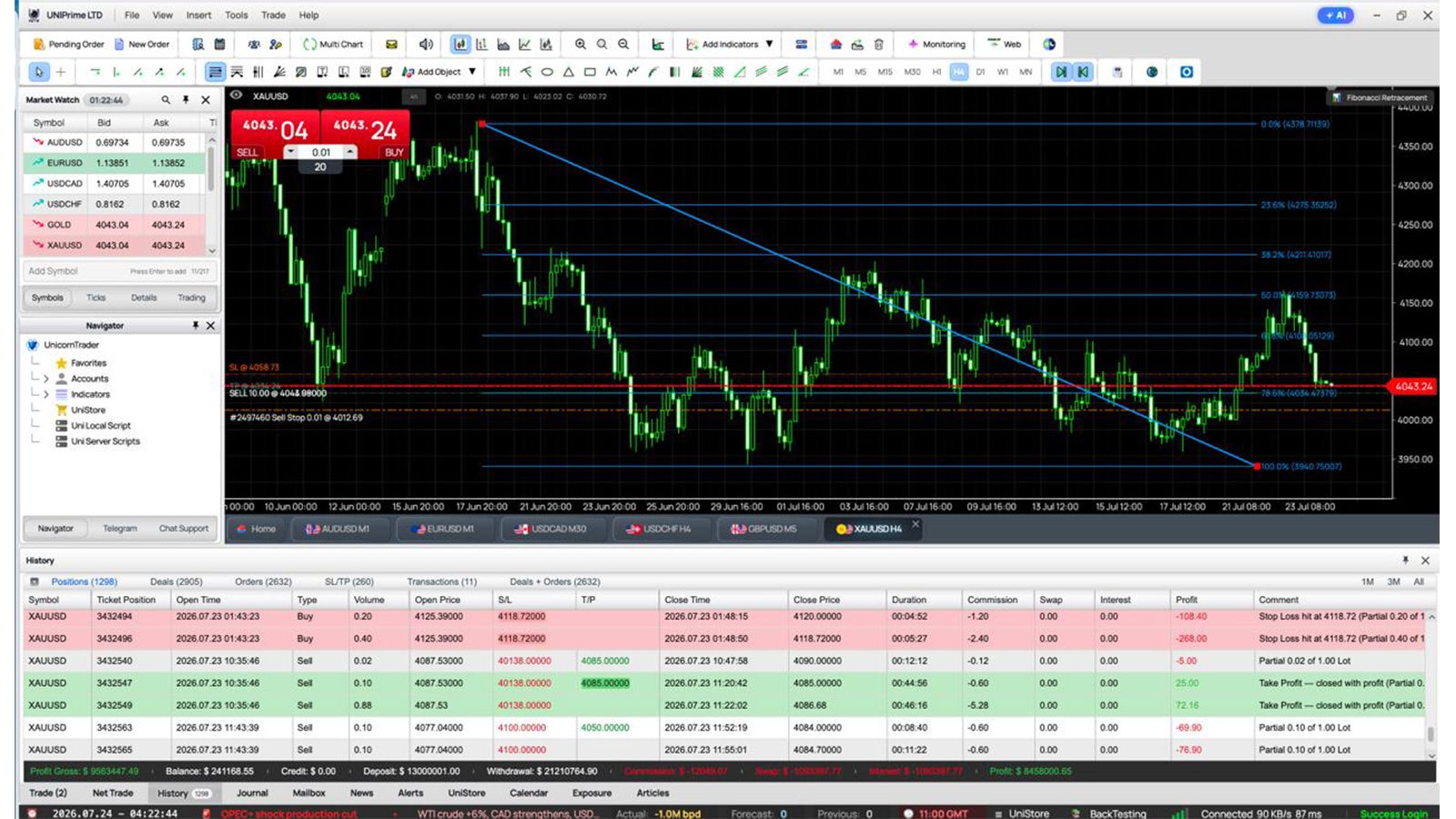
Task: Select the text label tool
Action: point(321,72)
